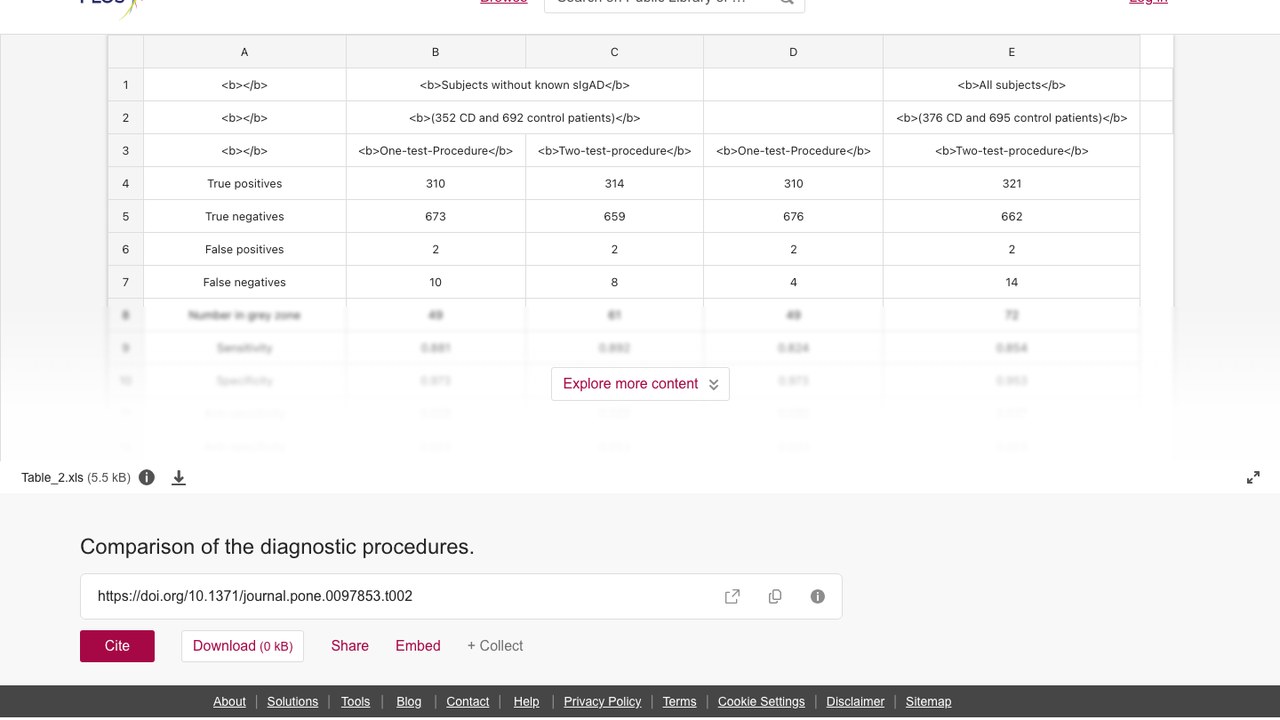The width and height of the screenshot is (1280, 720).
Task: Open the Privacy Policy footer link
Action: pyautogui.click(x=602, y=701)
